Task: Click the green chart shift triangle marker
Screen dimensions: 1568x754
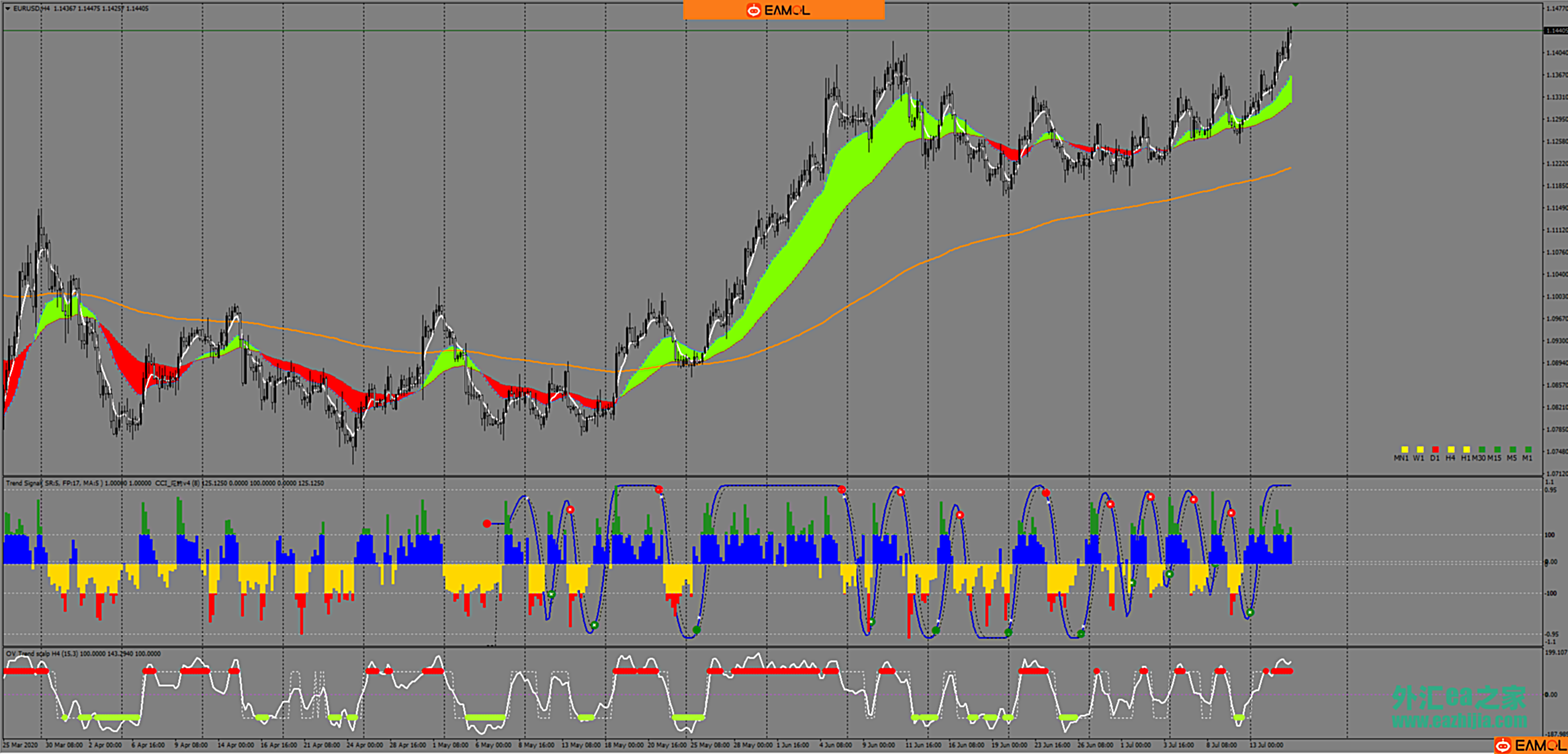Action: click(1295, 5)
